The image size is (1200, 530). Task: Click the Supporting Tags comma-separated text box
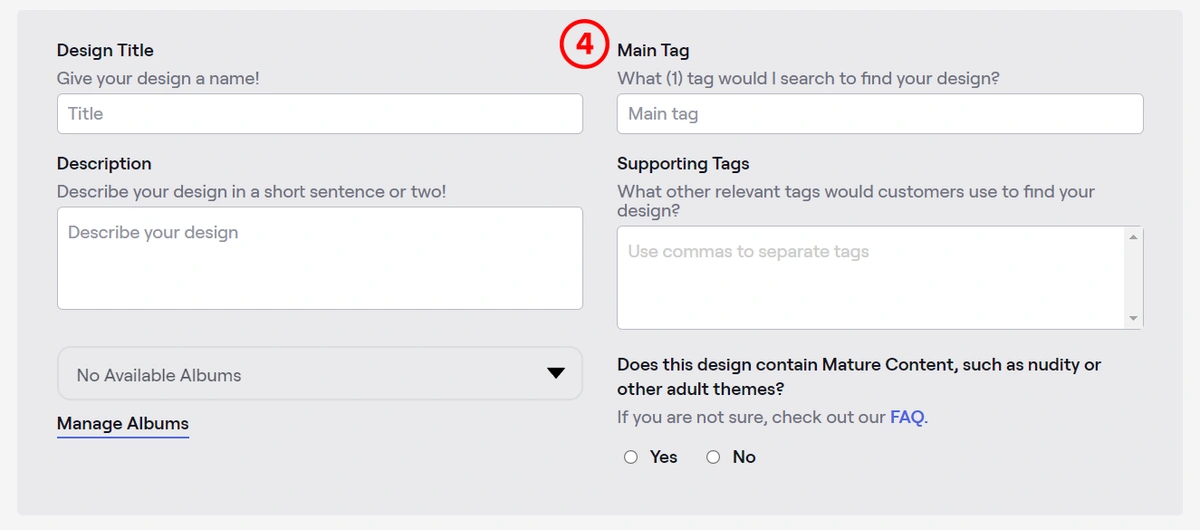coord(871,278)
